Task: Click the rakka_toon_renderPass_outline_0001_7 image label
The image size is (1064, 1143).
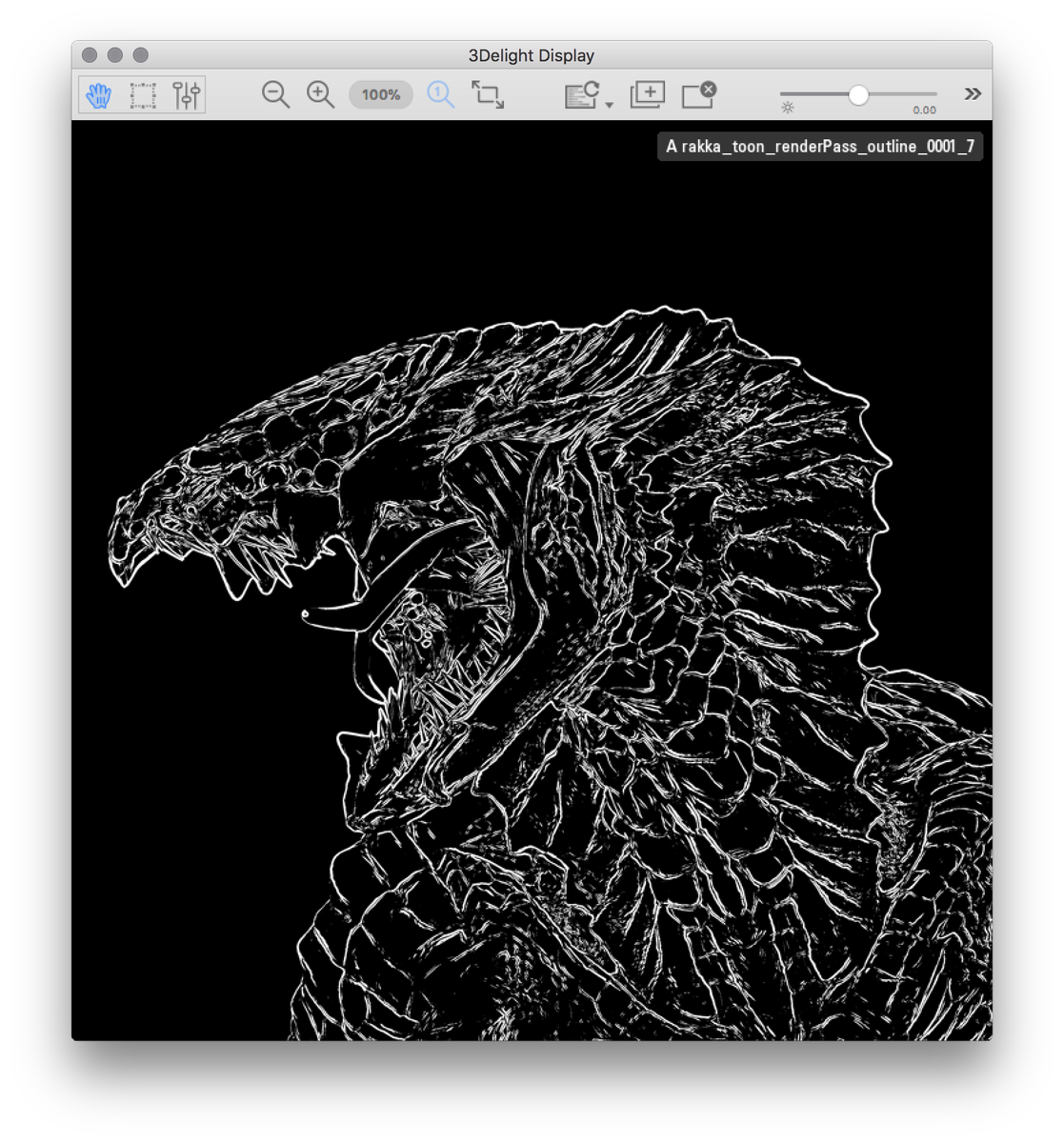Action: [820, 147]
